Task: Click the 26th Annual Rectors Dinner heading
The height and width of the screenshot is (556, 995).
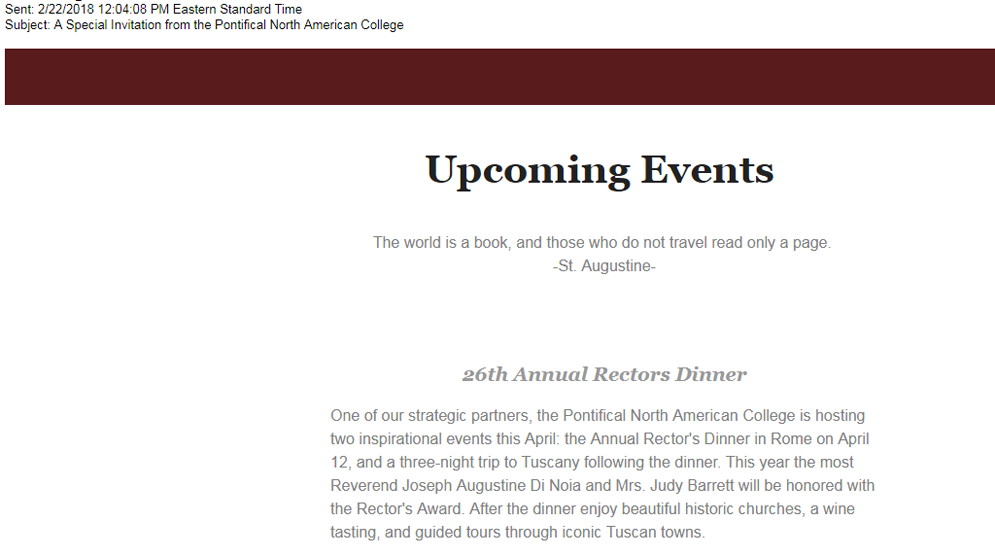Action: (x=604, y=374)
